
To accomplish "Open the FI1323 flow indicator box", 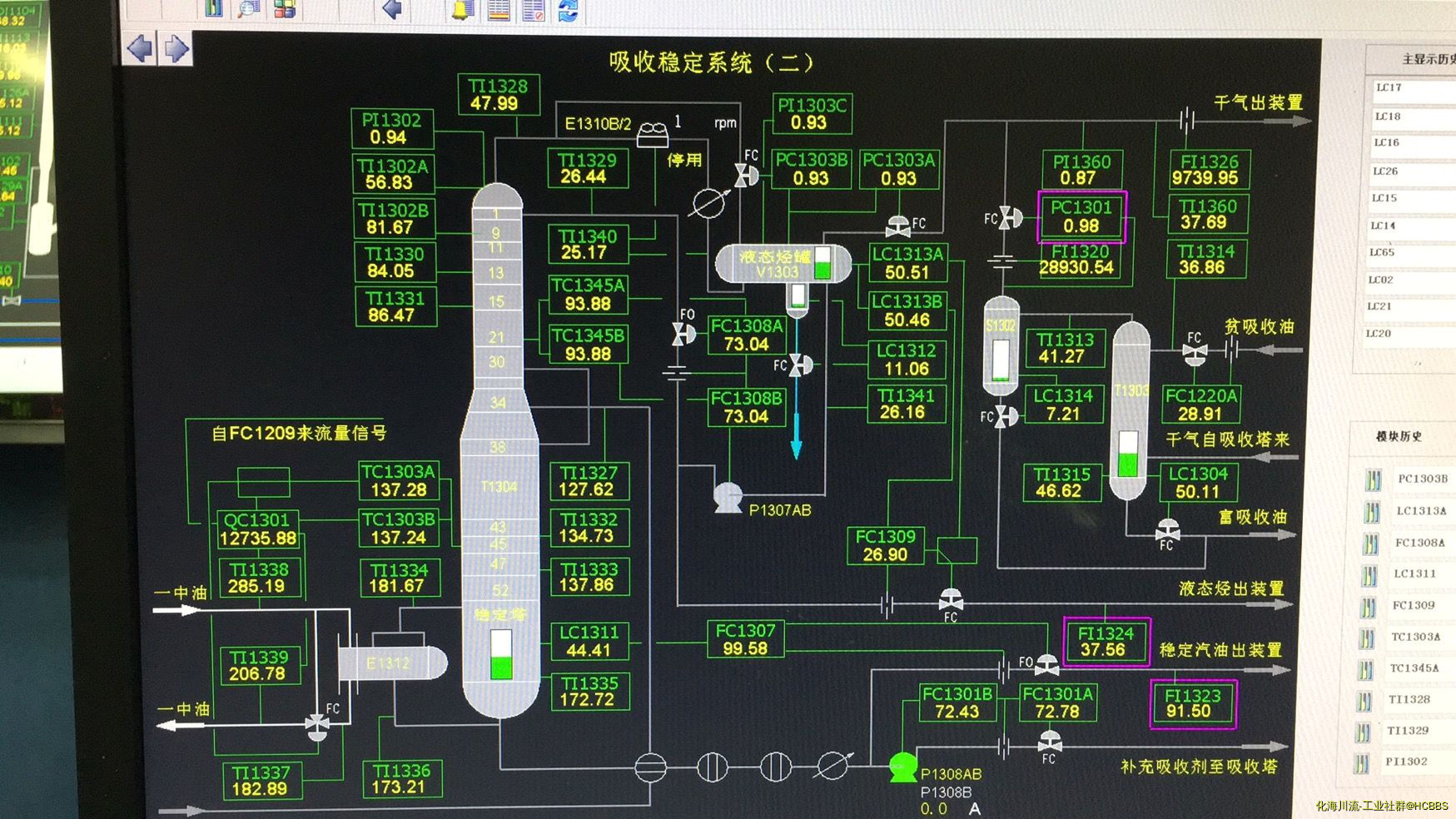I will tap(1193, 703).
